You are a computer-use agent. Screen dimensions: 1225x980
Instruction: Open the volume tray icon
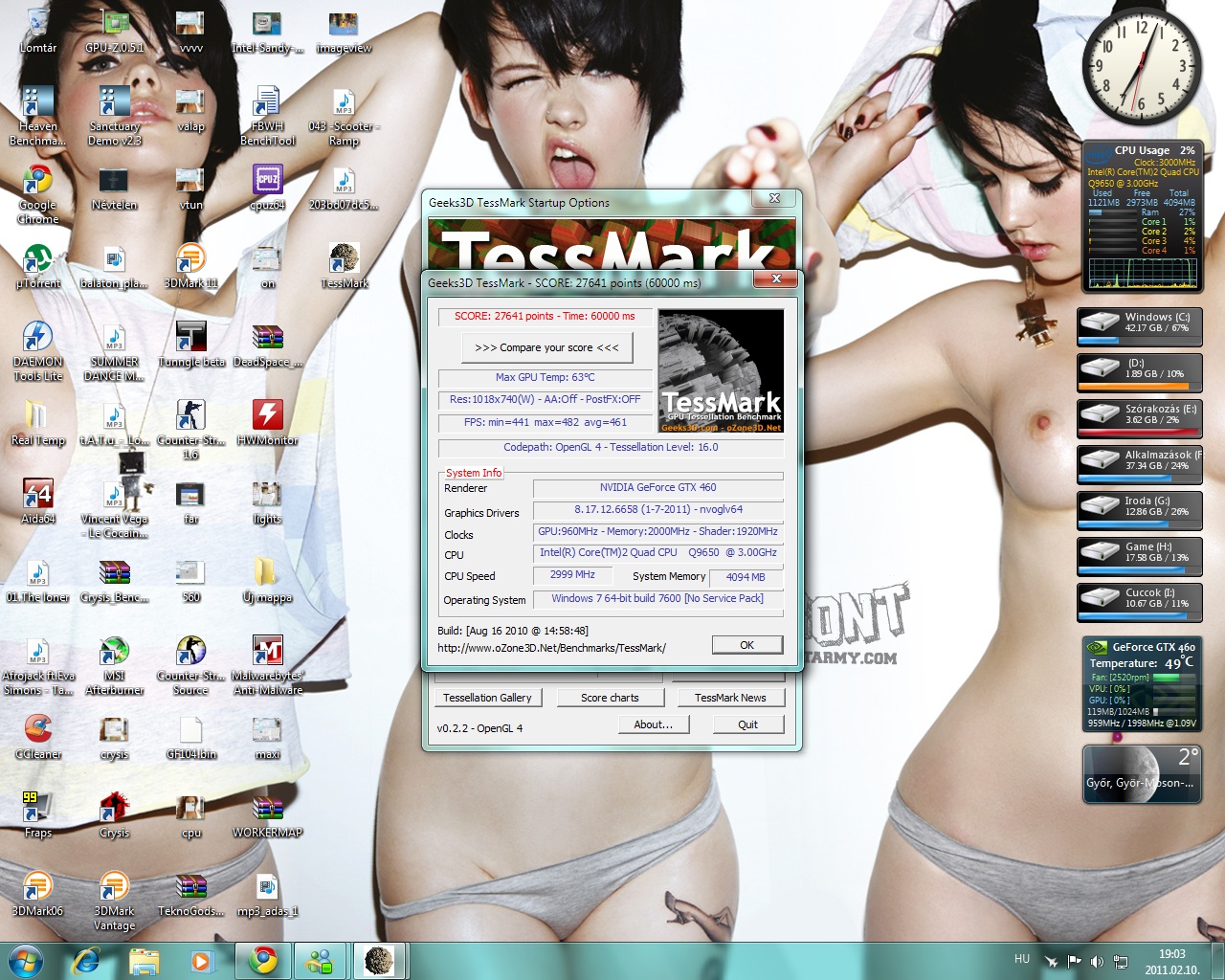(x=1097, y=961)
